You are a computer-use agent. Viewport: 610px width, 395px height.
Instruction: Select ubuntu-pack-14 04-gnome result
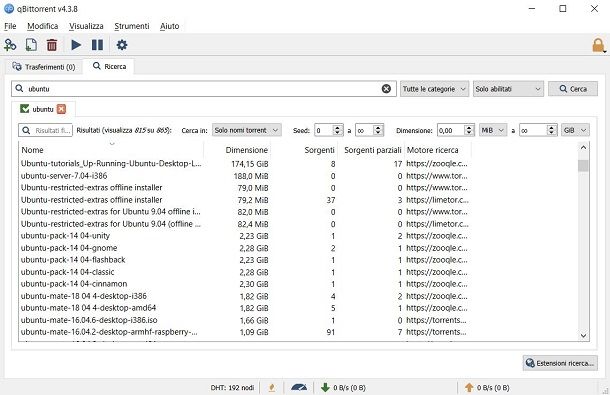tap(245, 248)
